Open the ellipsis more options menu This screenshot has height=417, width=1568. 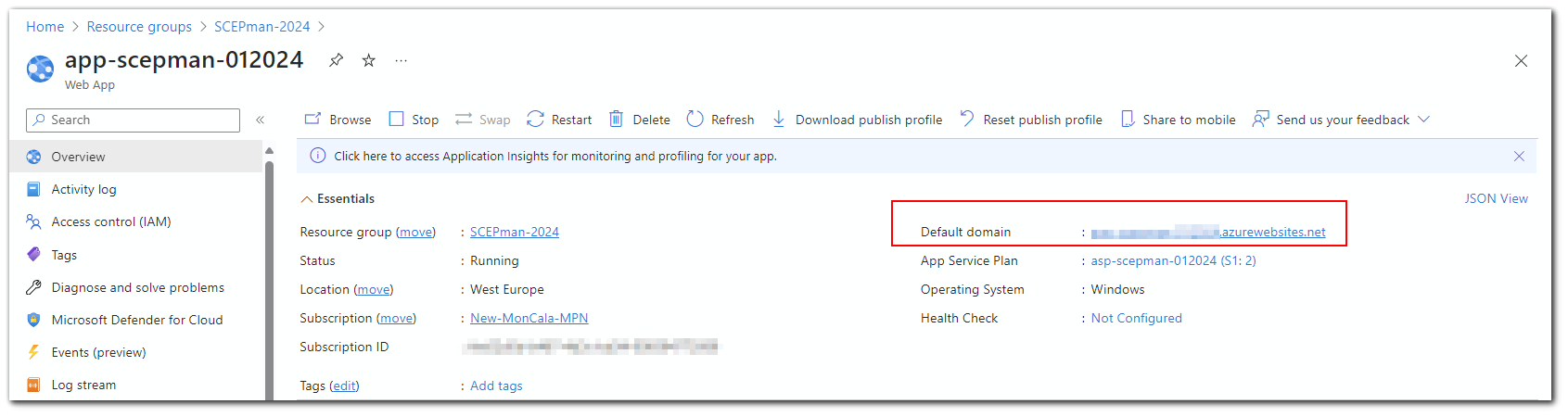pyautogui.click(x=401, y=60)
